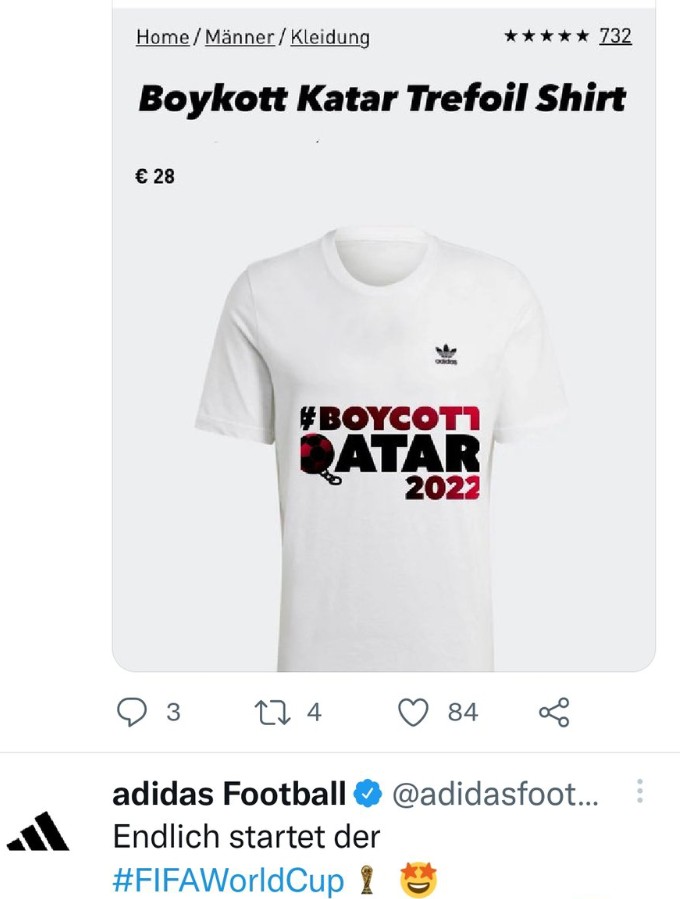Open the share icon for this tweet
The width and height of the screenshot is (680, 899).
point(553,711)
